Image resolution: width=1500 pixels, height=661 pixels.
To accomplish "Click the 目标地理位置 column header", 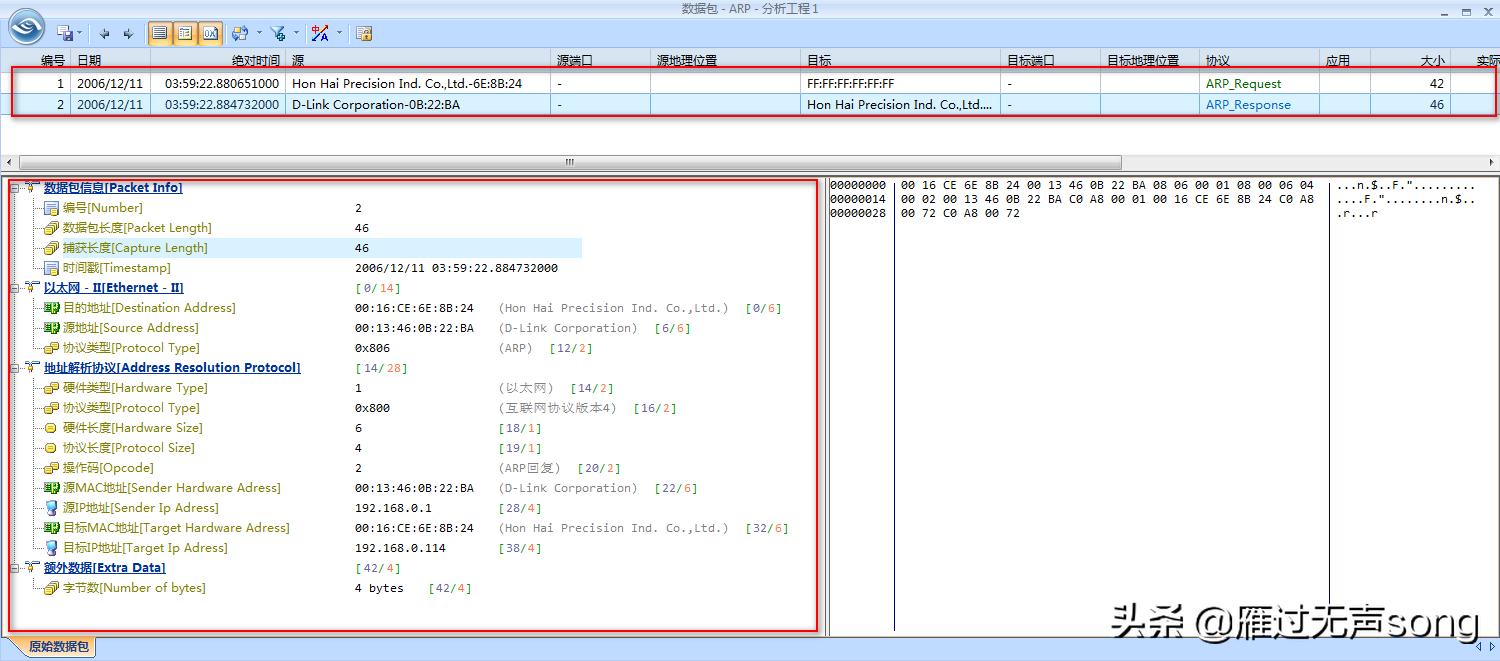I will pos(1150,60).
